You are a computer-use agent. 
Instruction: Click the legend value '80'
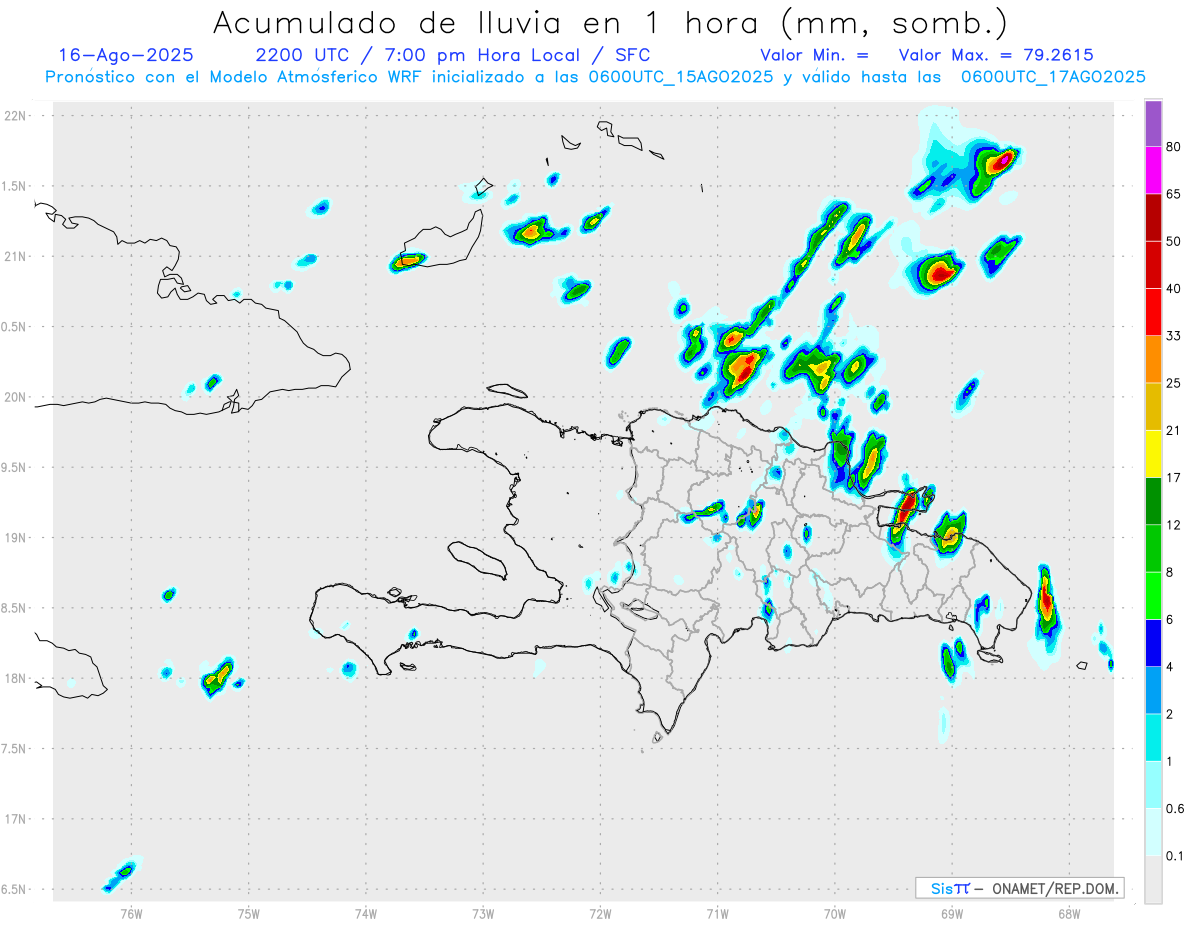click(1174, 148)
